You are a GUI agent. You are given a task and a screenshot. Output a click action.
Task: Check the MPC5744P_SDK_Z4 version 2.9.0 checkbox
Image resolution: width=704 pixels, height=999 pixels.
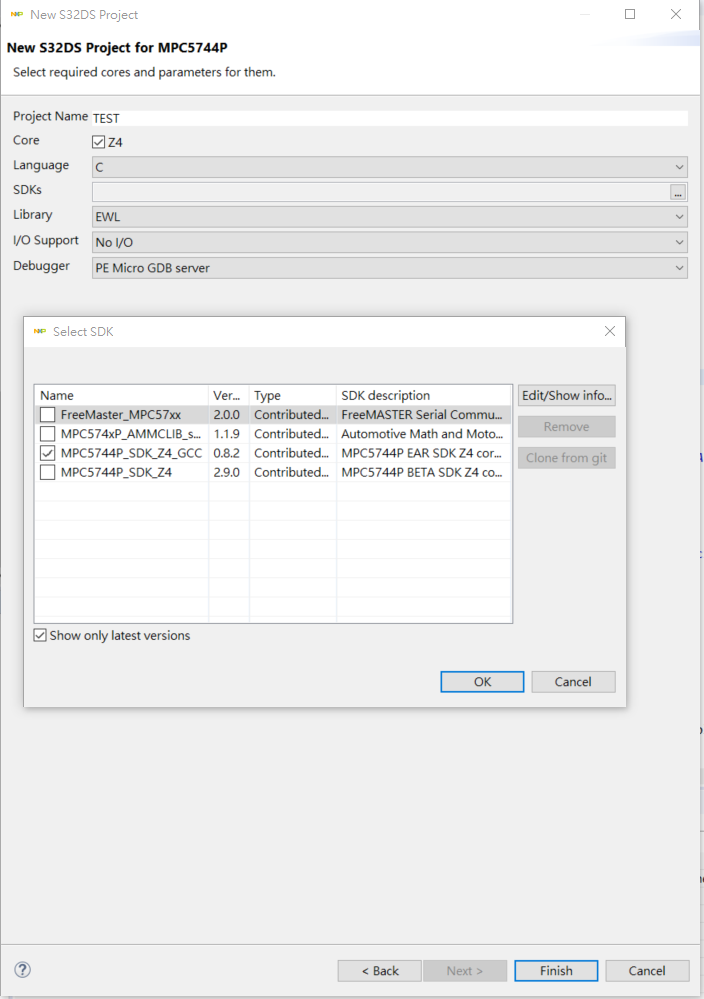[x=48, y=472]
